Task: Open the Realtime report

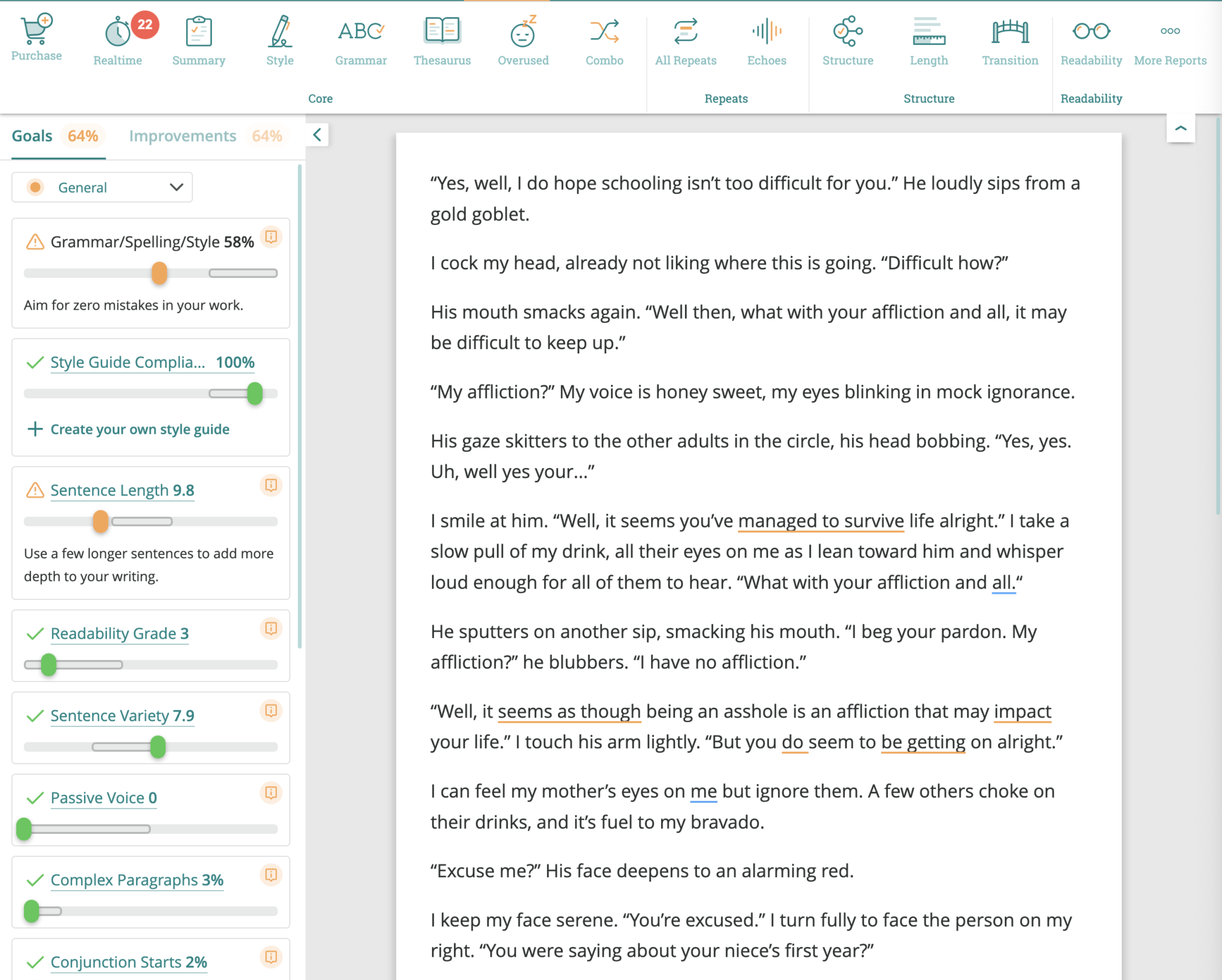Action: pyautogui.click(x=118, y=39)
